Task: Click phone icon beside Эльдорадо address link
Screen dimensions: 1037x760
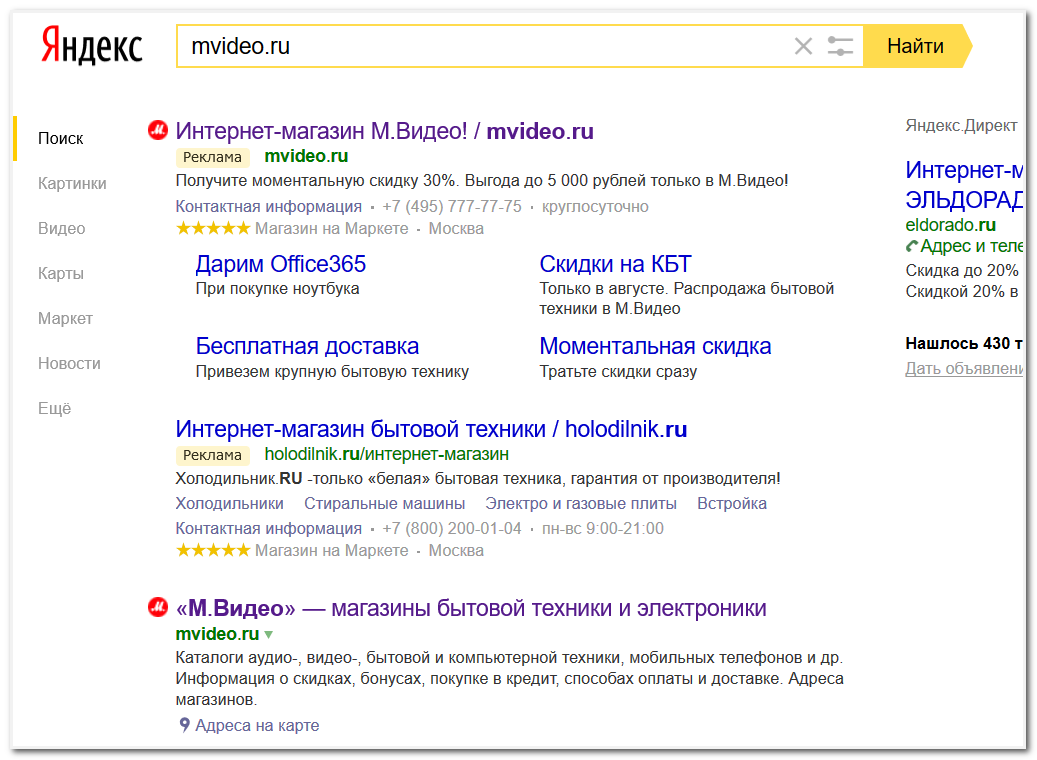Action: 911,246
